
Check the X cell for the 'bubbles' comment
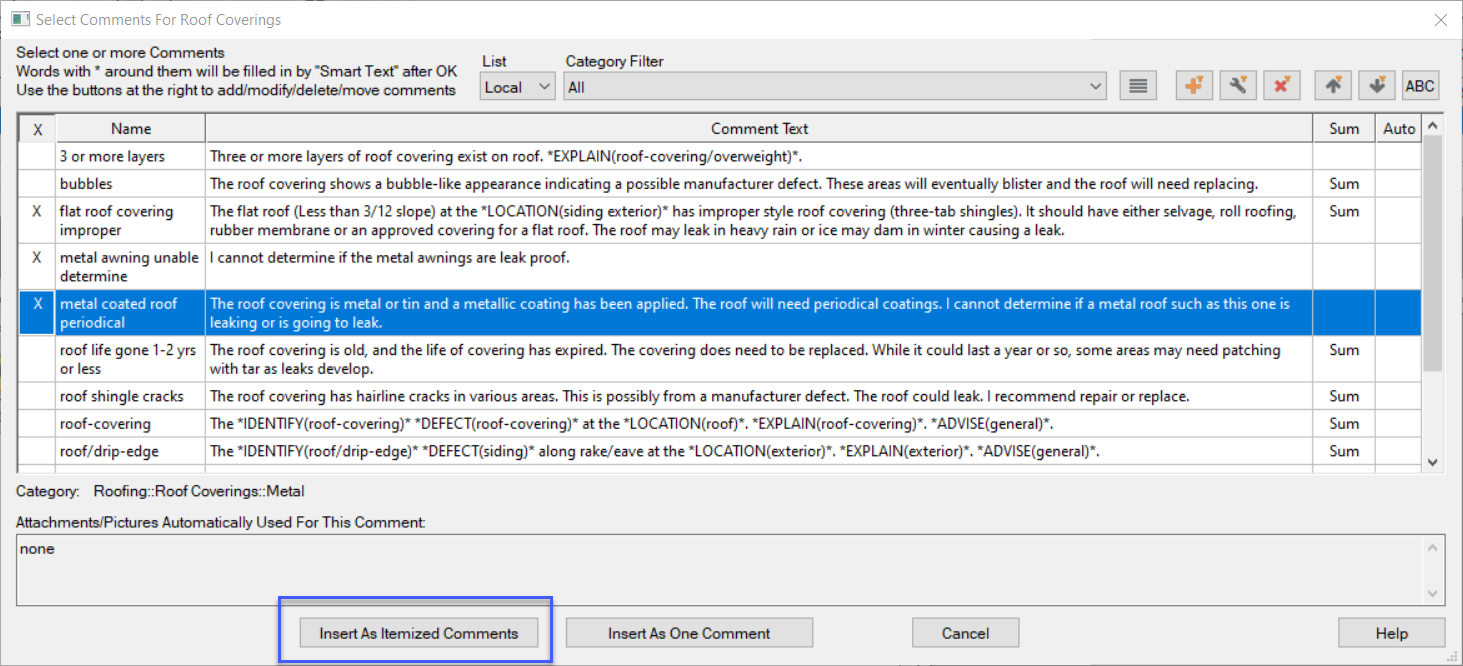(37, 184)
